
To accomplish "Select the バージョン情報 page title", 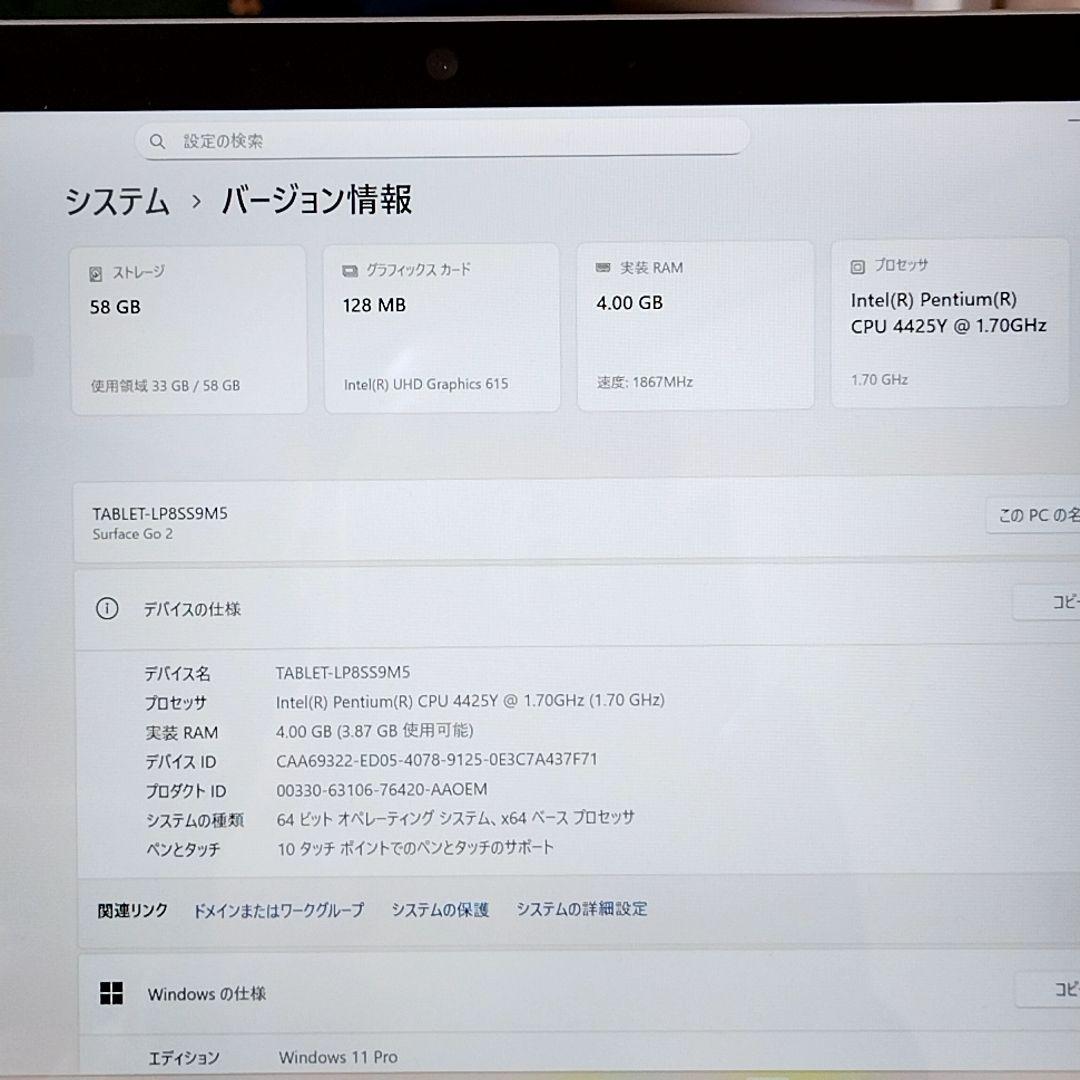I will click(x=320, y=201).
